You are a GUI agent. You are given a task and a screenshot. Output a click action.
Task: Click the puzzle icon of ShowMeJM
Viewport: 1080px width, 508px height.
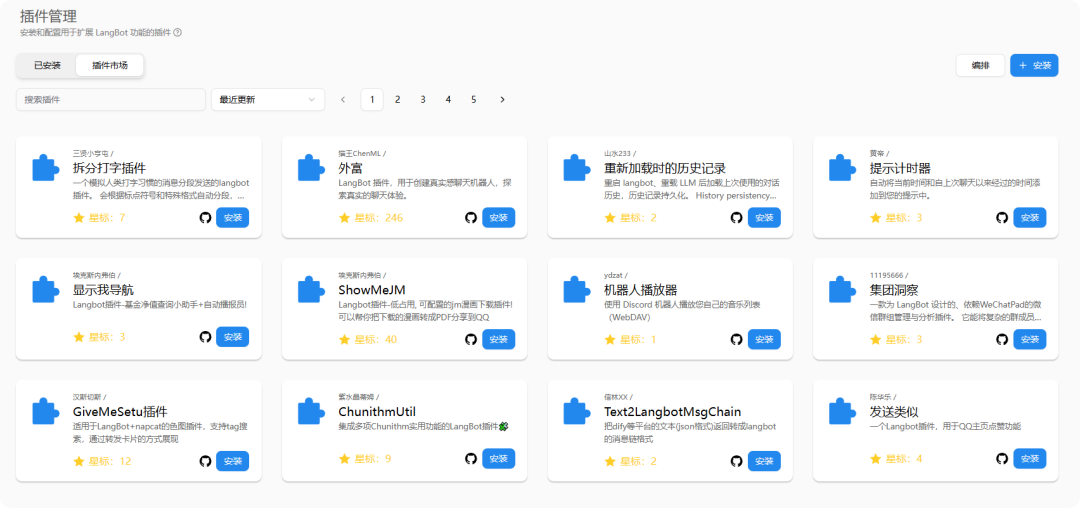pyautogui.click(x=311, y=290)
